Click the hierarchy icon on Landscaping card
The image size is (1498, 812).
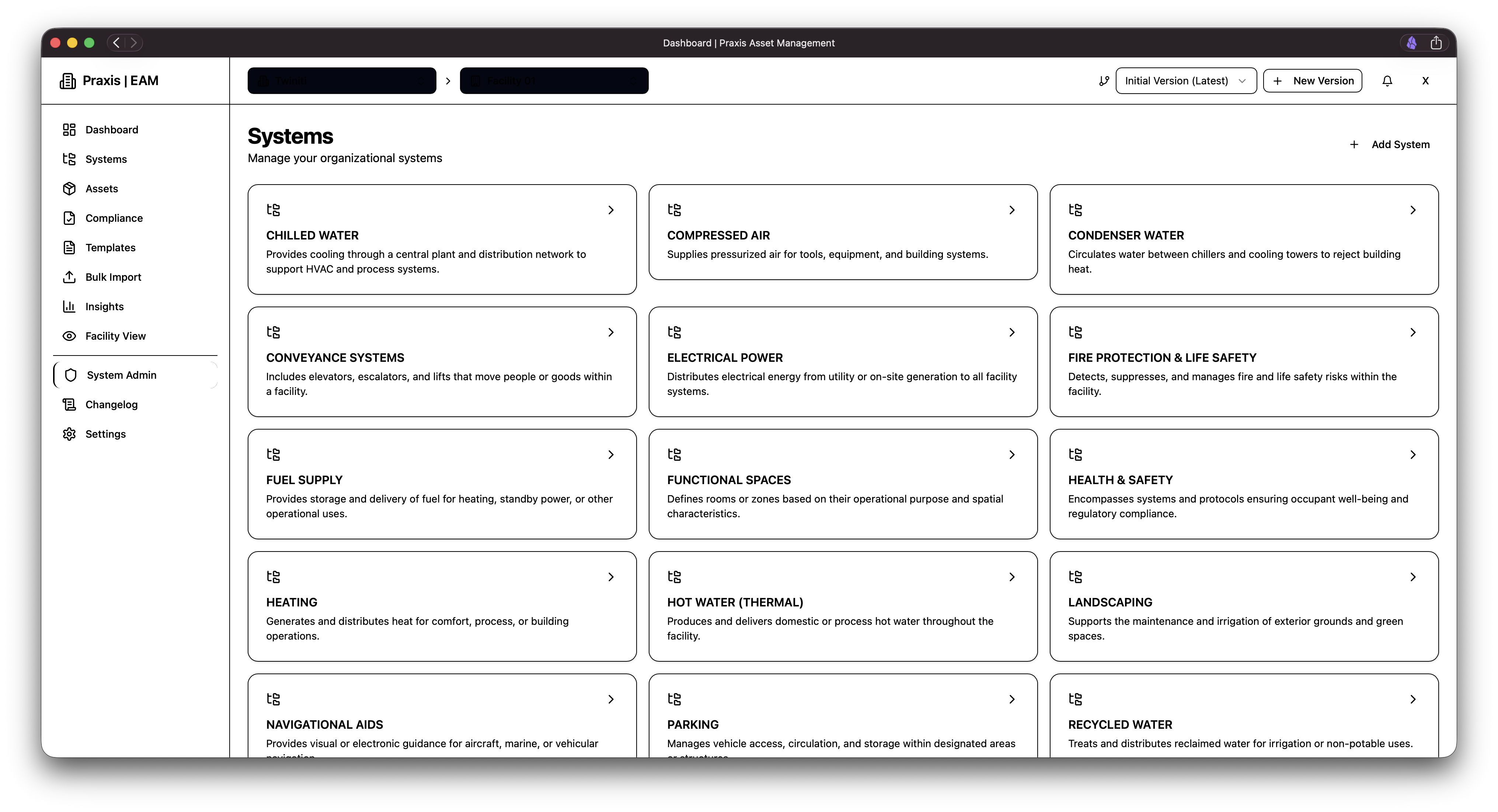(x=1075, y=577)
